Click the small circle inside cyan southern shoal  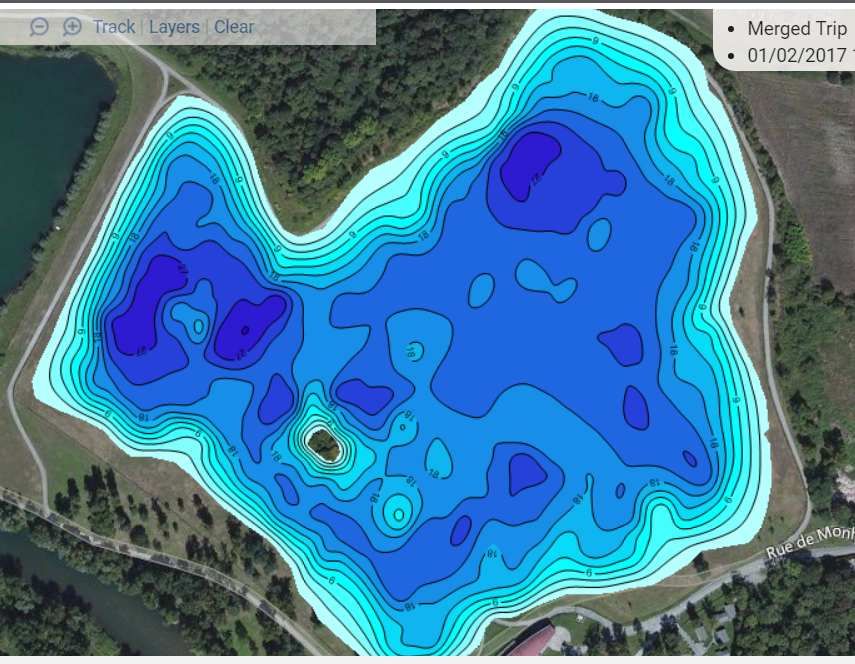(399, 514)
